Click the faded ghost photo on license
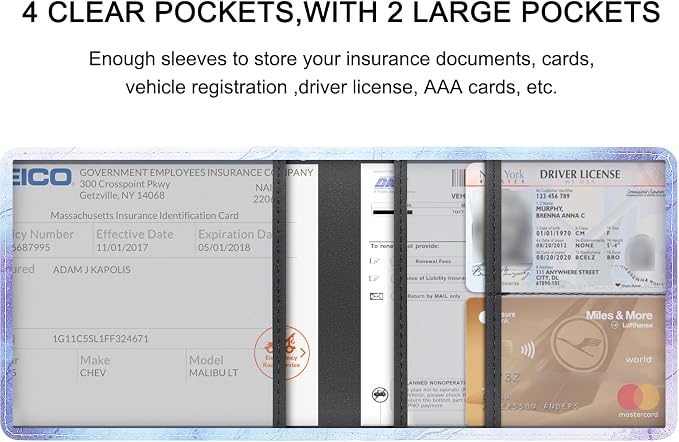This screenshot has height=442, width=679. tap(640, 252)
